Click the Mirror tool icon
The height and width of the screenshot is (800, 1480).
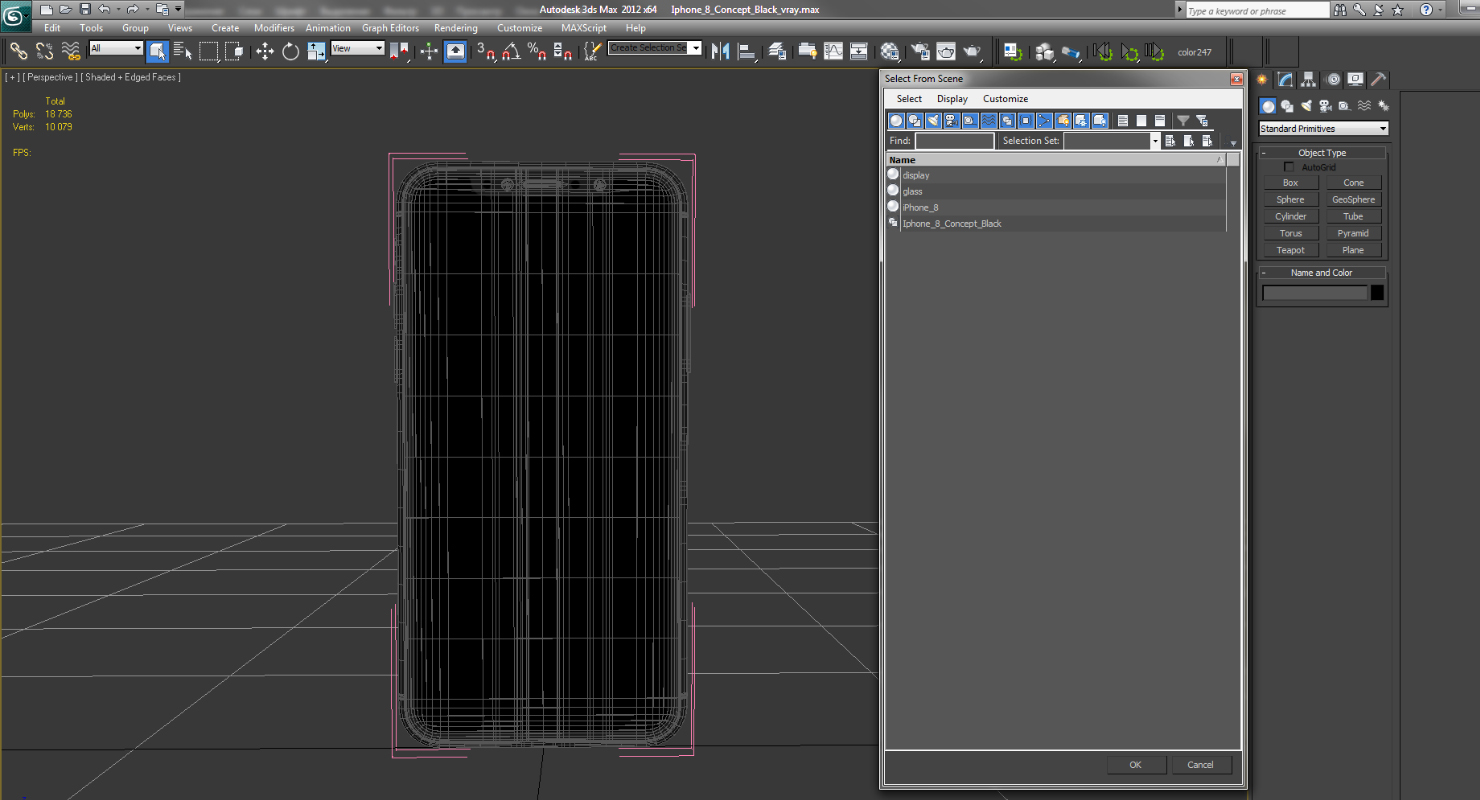(720, 51)
